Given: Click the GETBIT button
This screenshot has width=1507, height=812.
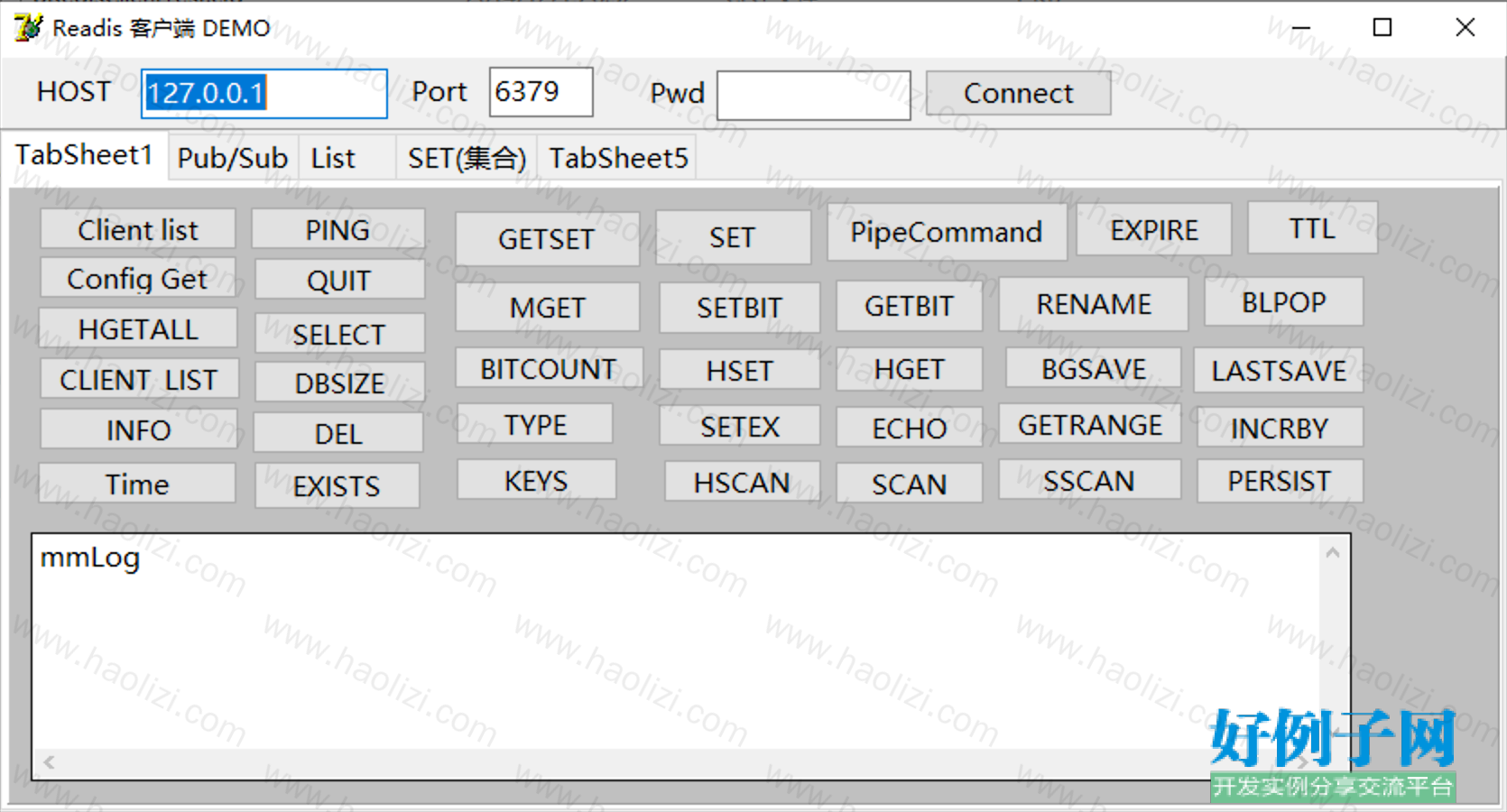Looking at the screenshot, I should pyautogui.click(x=909, y=306).
